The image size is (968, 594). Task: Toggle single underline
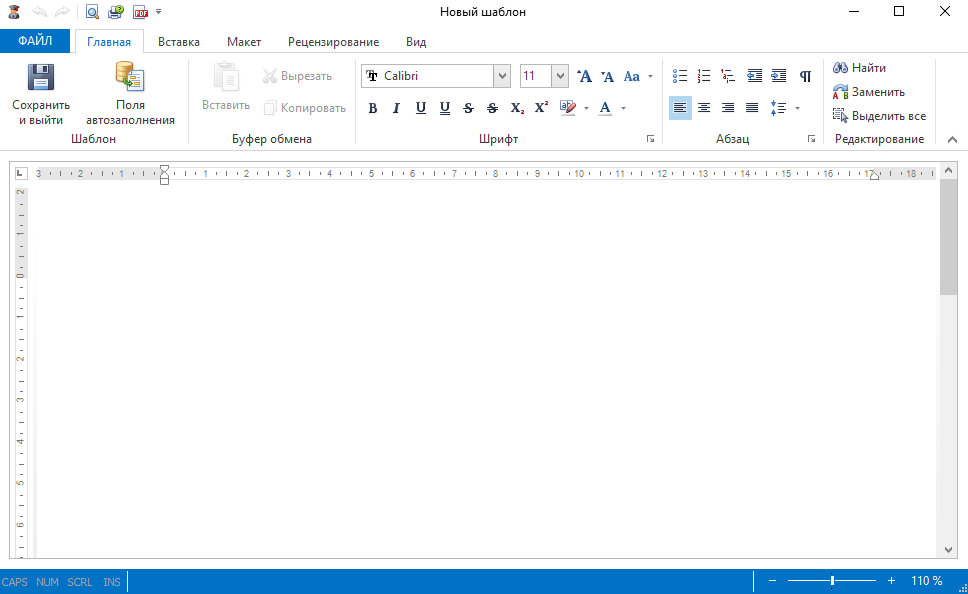(x=420, y=108)
